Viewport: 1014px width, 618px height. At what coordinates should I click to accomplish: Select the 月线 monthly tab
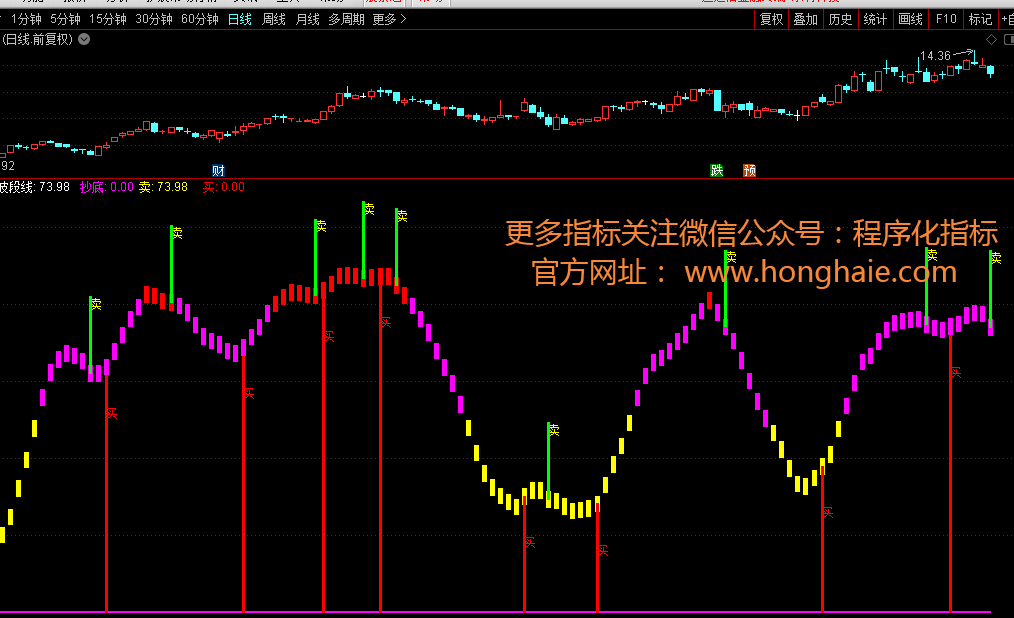tap(307, 19)
